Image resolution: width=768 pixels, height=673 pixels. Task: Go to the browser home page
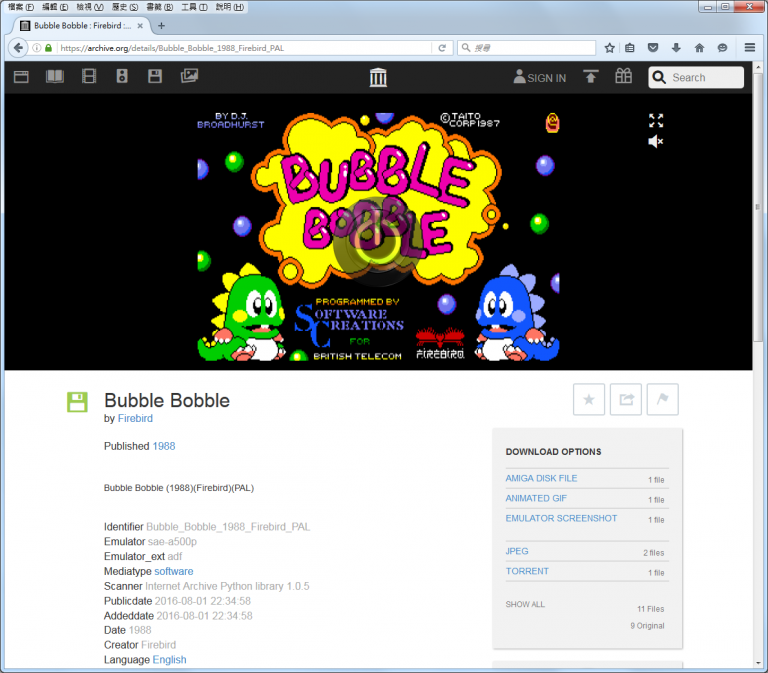coord(699,48)
